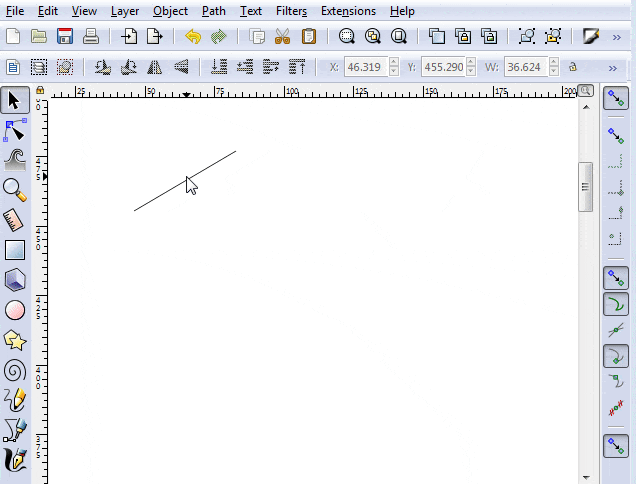Image resolution: width=636 pixels, height=484 pixels.
Task: Click the X coordinate input field
Action: (x=363, y=68)
